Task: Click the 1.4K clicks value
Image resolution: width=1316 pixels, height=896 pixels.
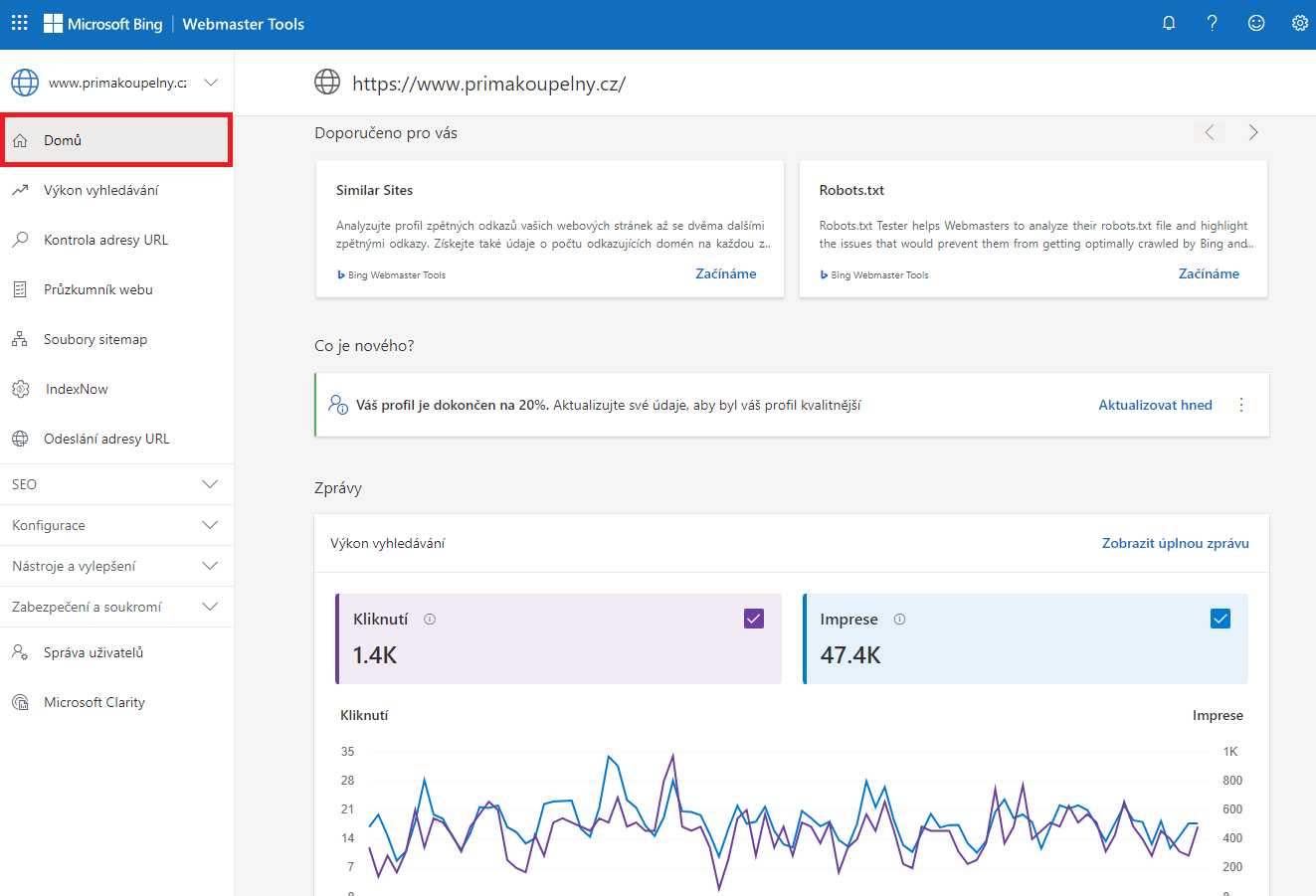Action: pos(375,655)
